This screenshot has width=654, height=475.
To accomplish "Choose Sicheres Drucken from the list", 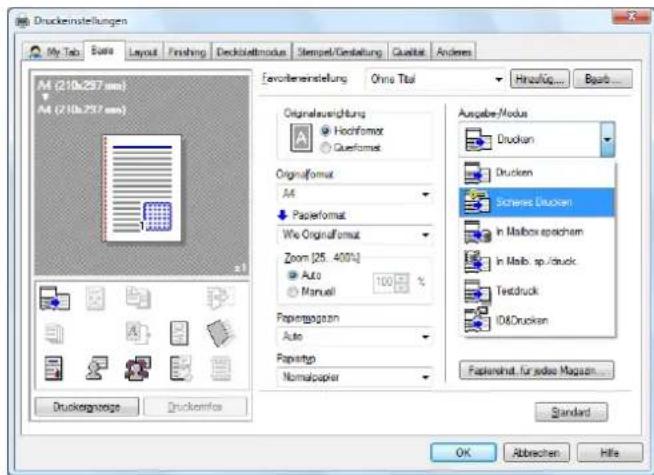I will click(537, 202).
